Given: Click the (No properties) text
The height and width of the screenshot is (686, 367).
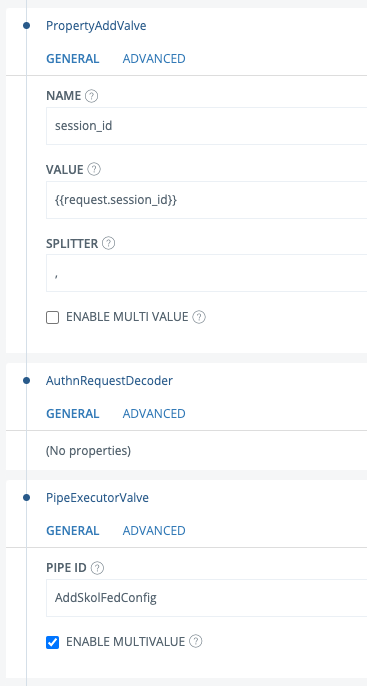Looking at the screenshot, I should tap(88, 451).
